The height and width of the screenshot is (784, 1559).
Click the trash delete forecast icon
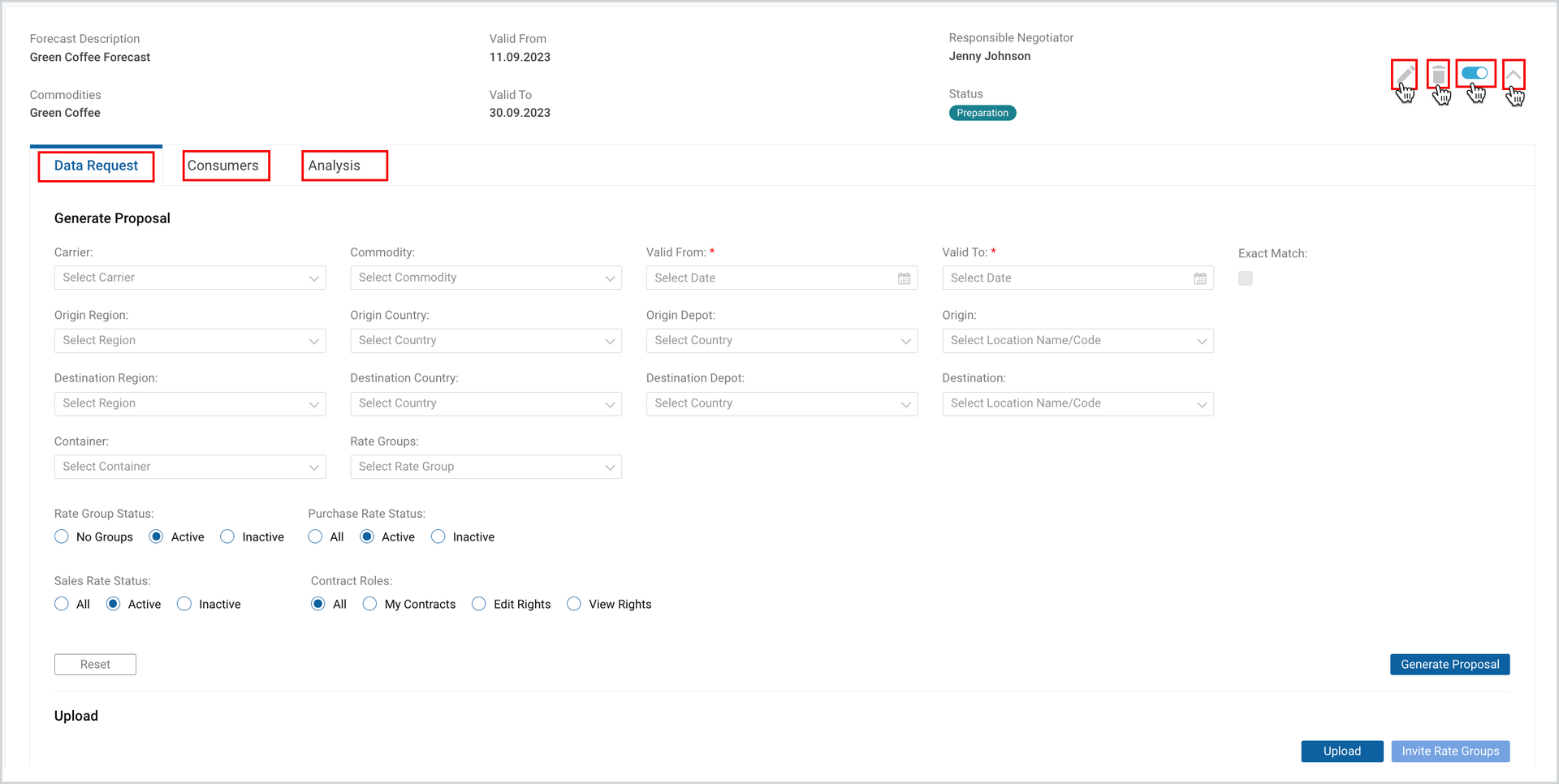(1438, 75)
